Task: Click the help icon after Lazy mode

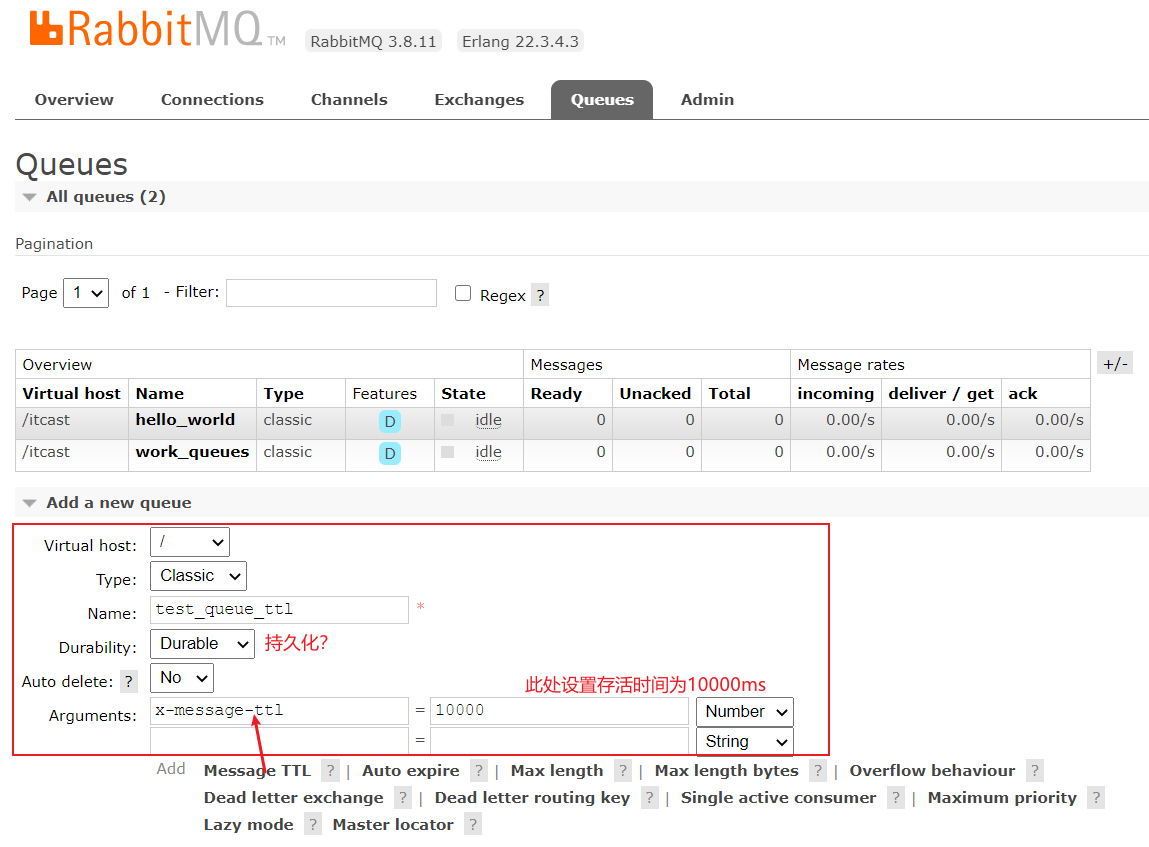Action: 313,825
